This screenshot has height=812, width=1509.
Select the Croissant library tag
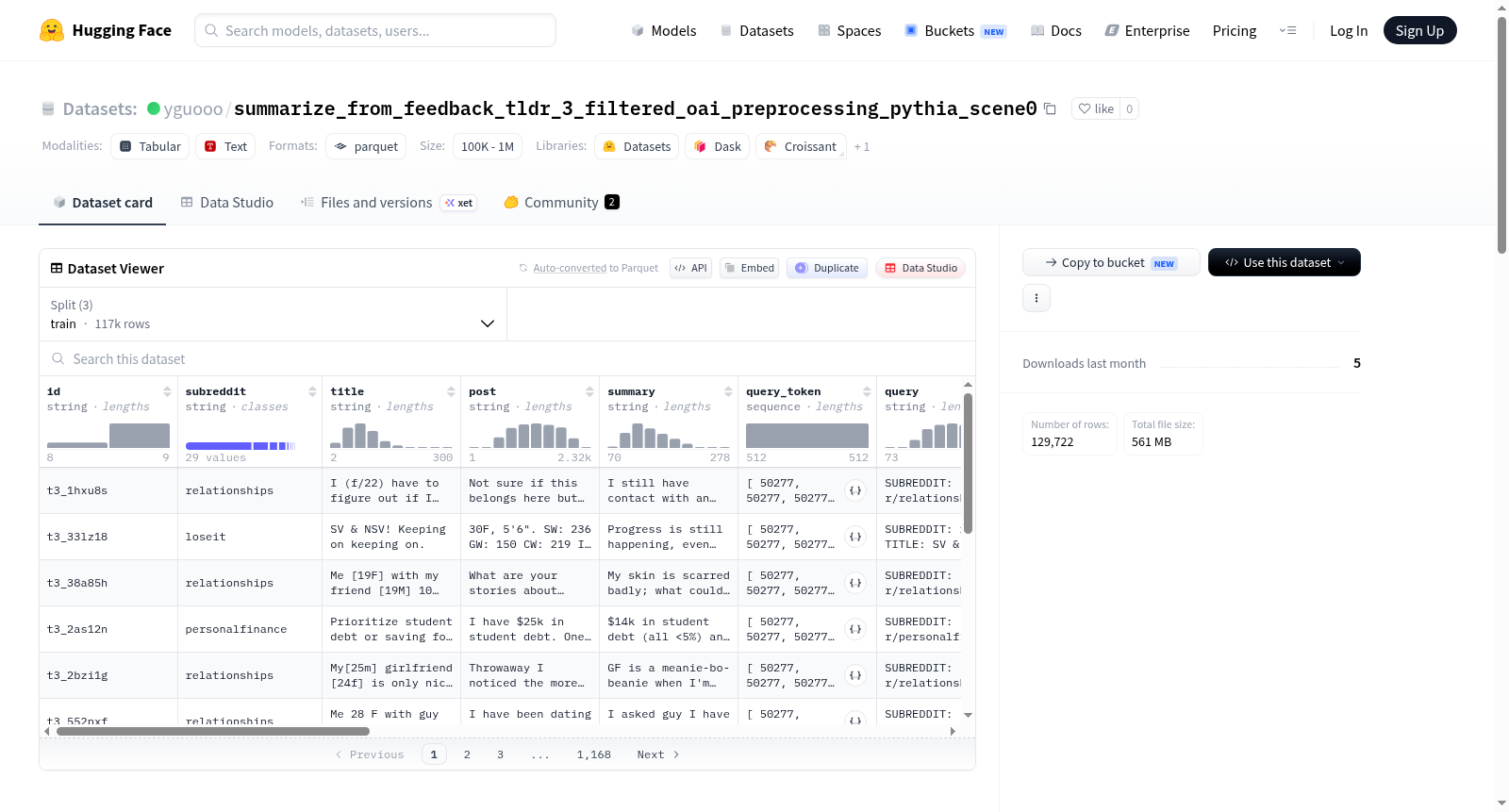(x=801, y=146)
